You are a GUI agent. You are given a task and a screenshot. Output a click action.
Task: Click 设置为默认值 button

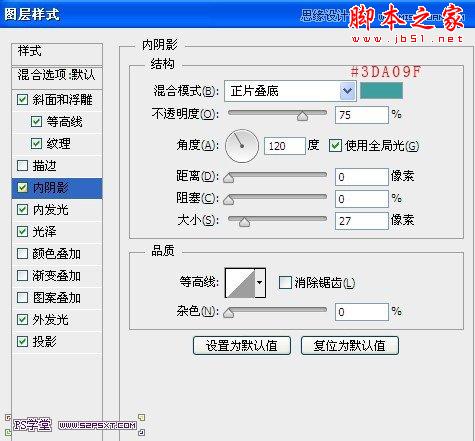(x=242, y=345)
